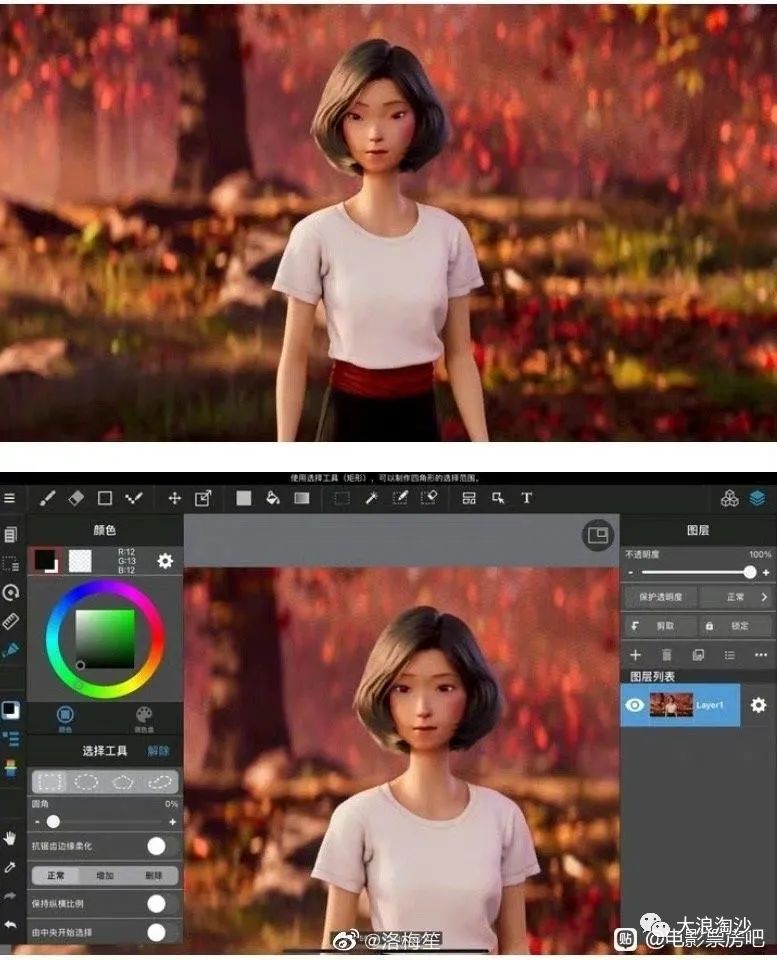Click the black foreground color swatch
Screen dimensions: 777x960
[45, 560]
